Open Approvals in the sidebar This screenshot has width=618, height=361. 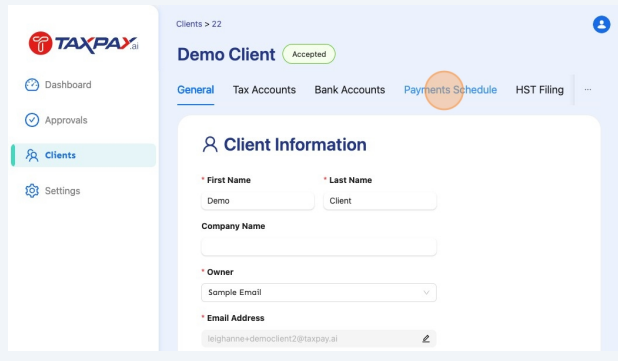click(66, 120)
